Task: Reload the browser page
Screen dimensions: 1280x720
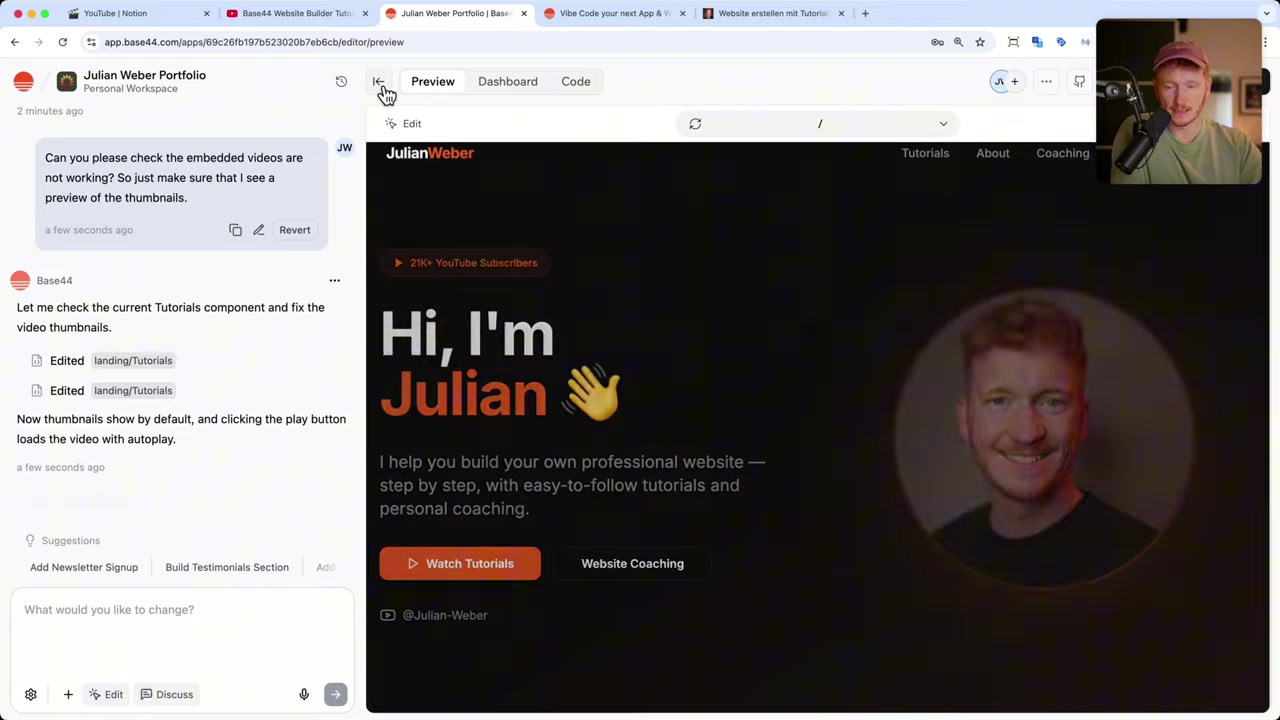Action: pos(62,42)
